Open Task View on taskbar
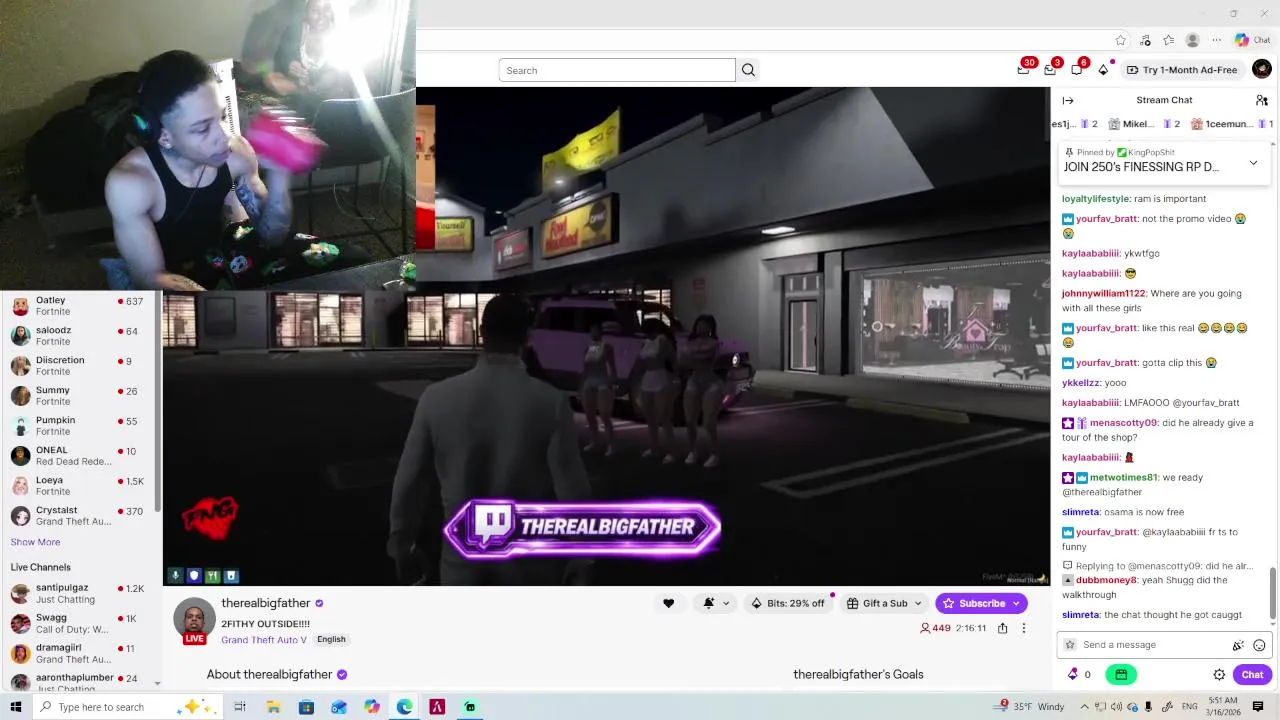This screenshot has height=720, width=1280. 240,707
